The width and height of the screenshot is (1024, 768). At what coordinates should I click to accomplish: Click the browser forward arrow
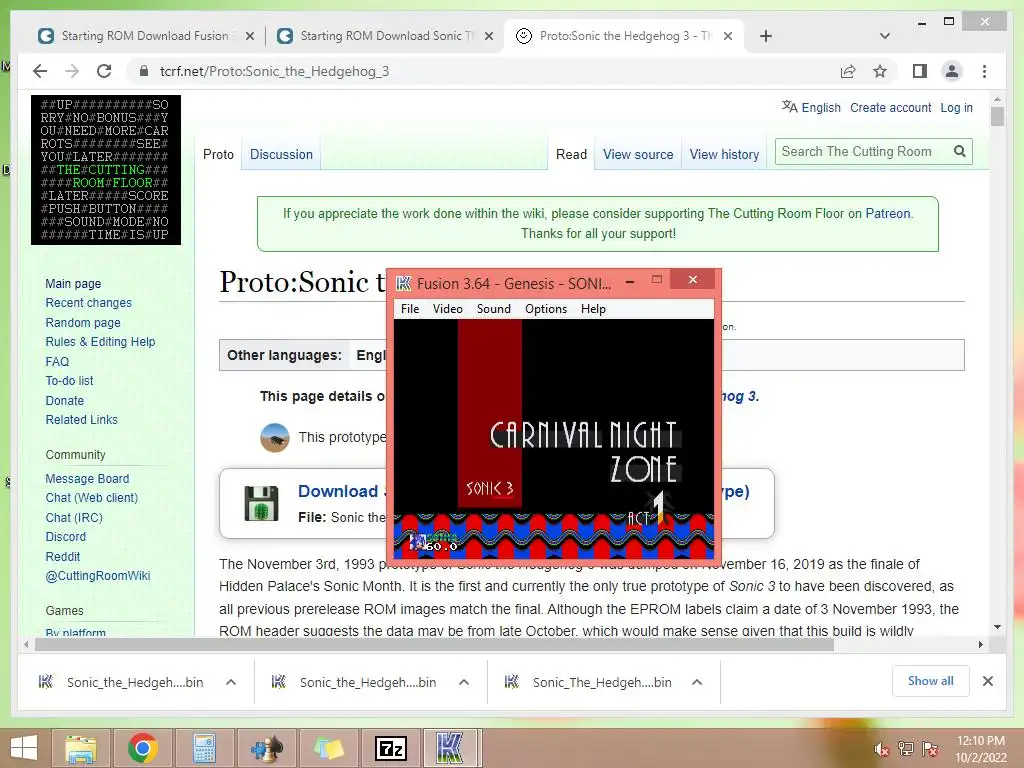(x=72, y=71)
